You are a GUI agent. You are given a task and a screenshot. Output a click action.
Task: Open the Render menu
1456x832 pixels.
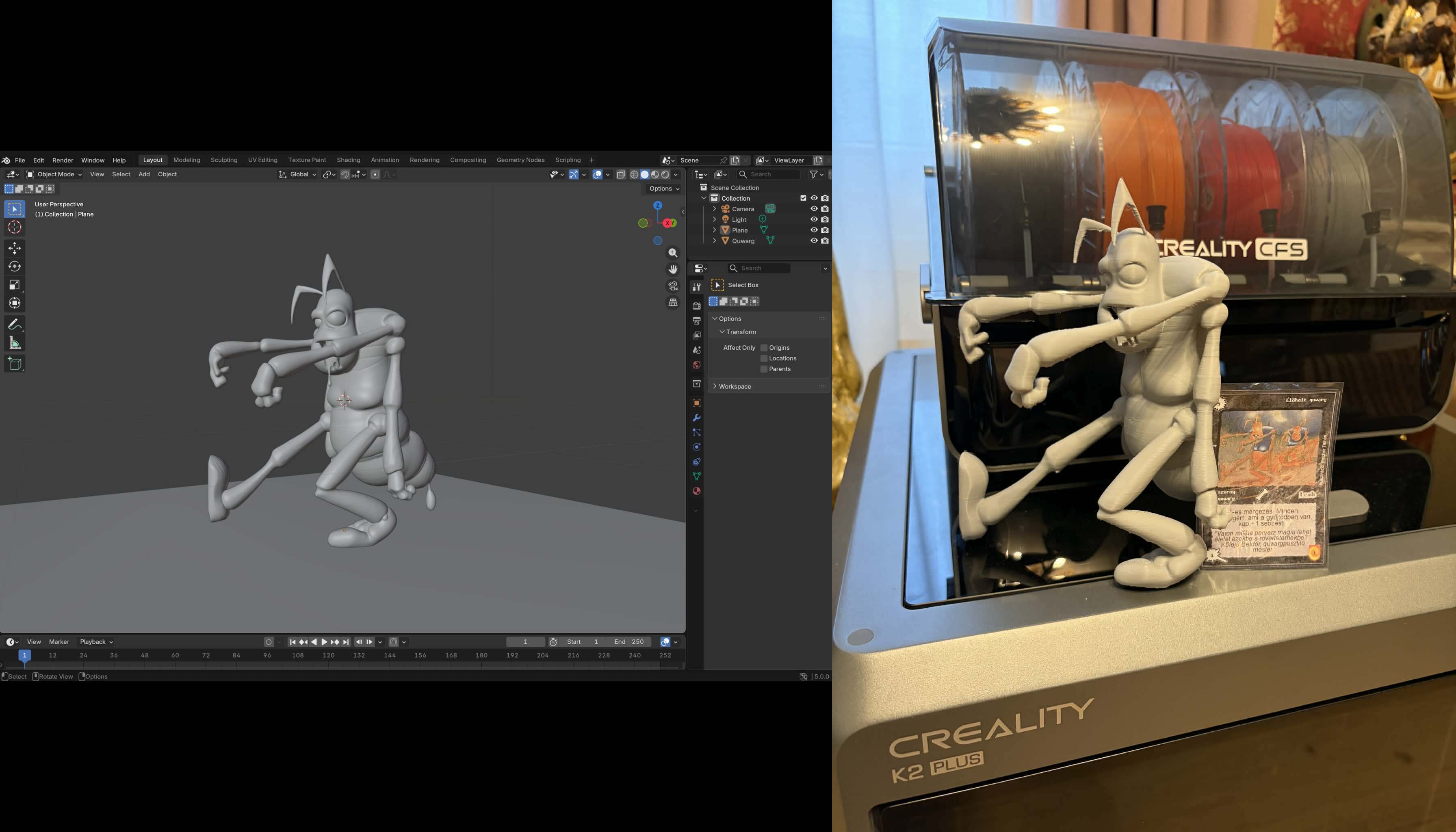62,160
